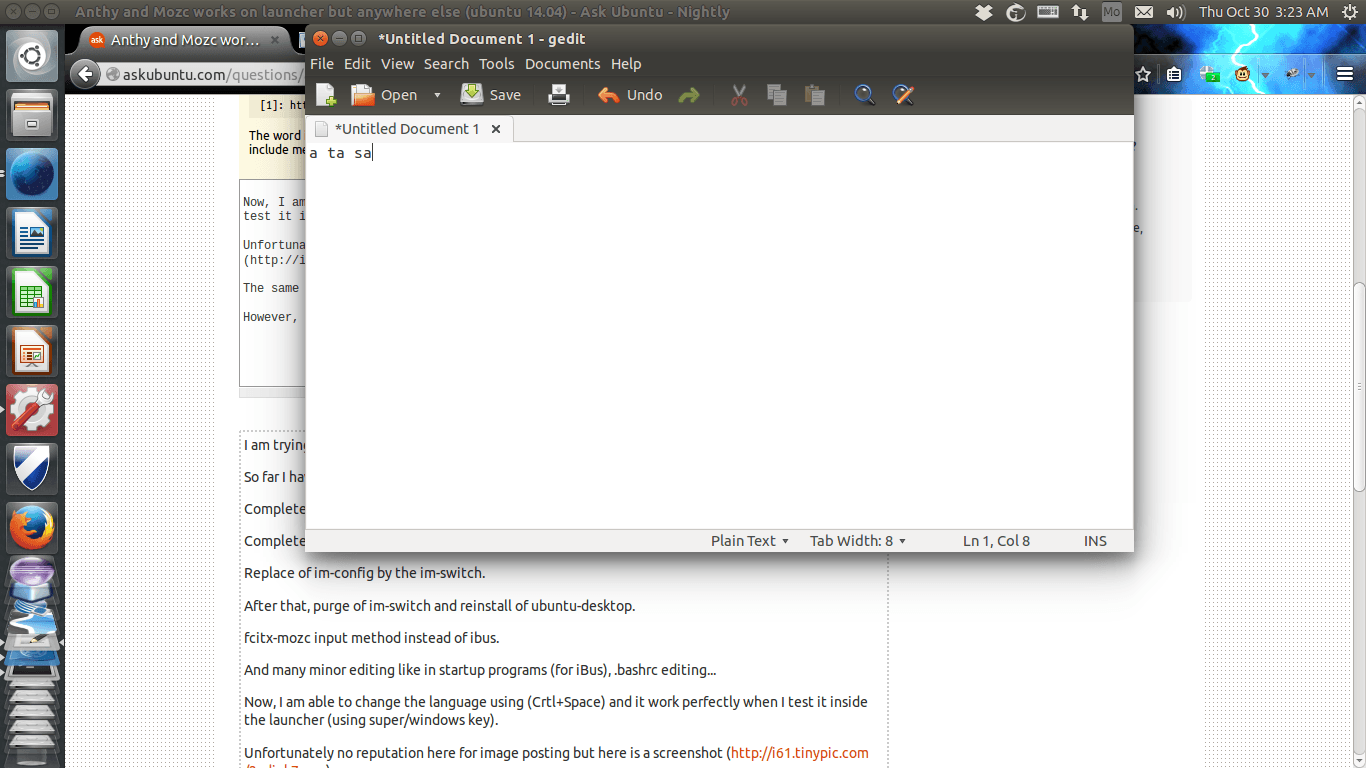
Task: Undo the last edit in gedit
Action: coord(630,95)
